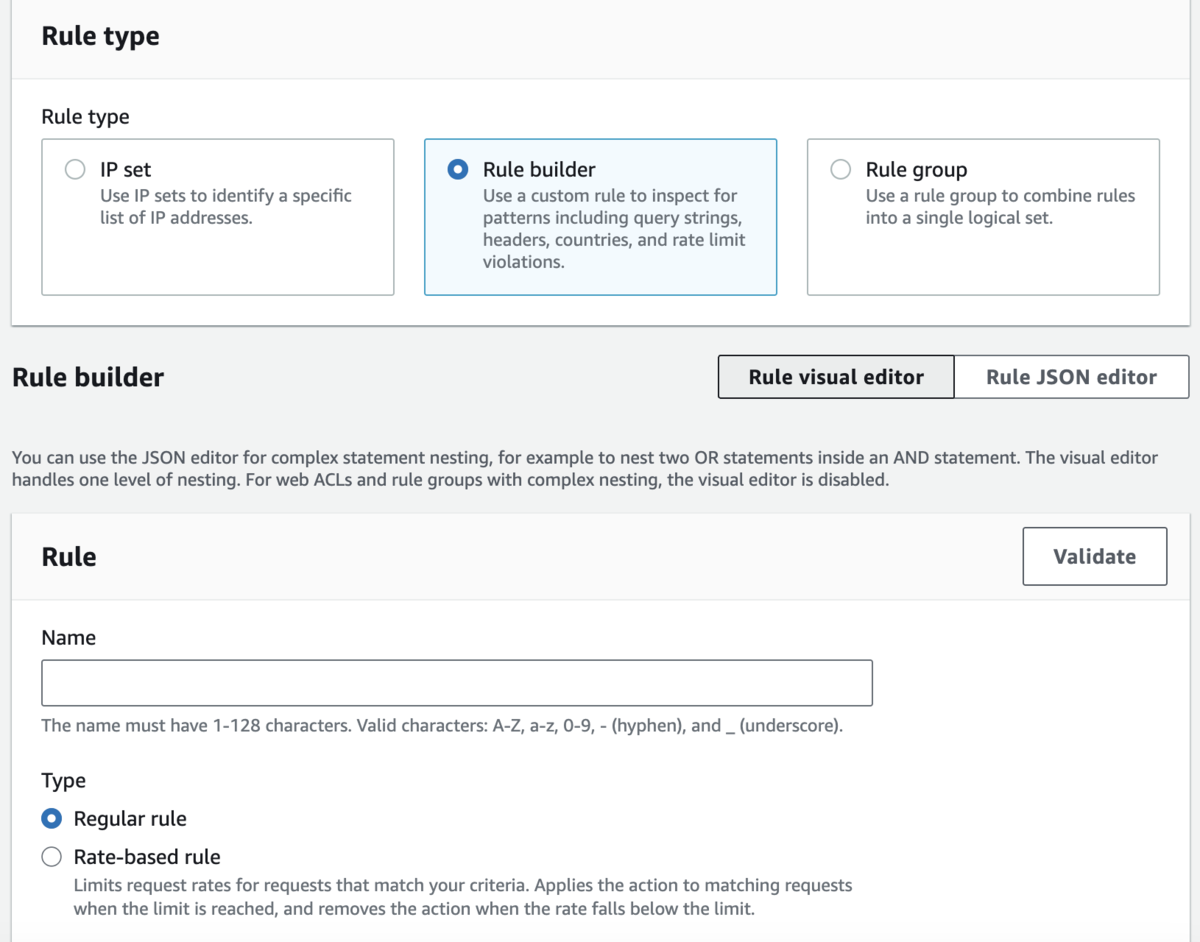Click the Validate button
The width and height of the screenshot is (1200, 942).
1094,556
